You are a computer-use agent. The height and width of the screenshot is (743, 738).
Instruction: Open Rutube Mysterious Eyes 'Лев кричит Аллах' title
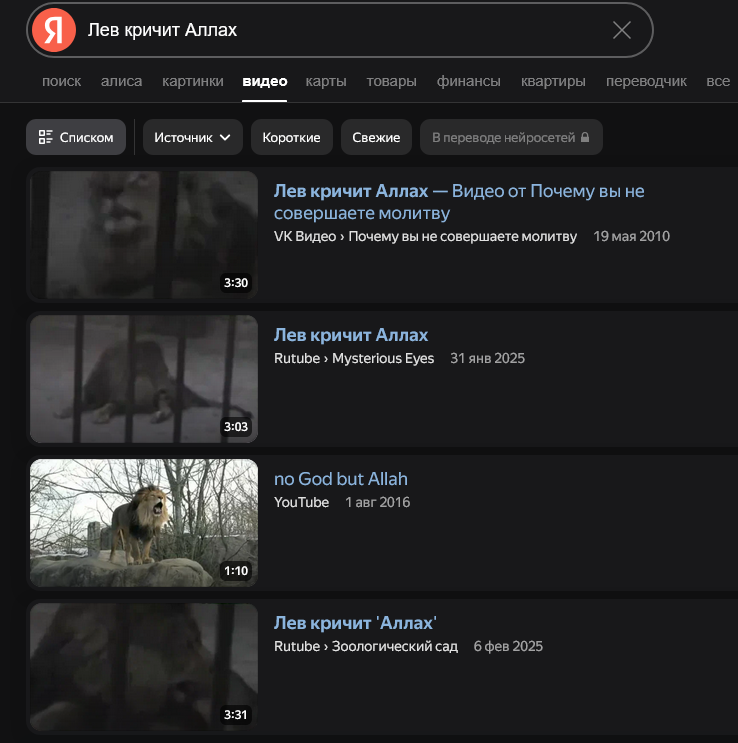351,335
